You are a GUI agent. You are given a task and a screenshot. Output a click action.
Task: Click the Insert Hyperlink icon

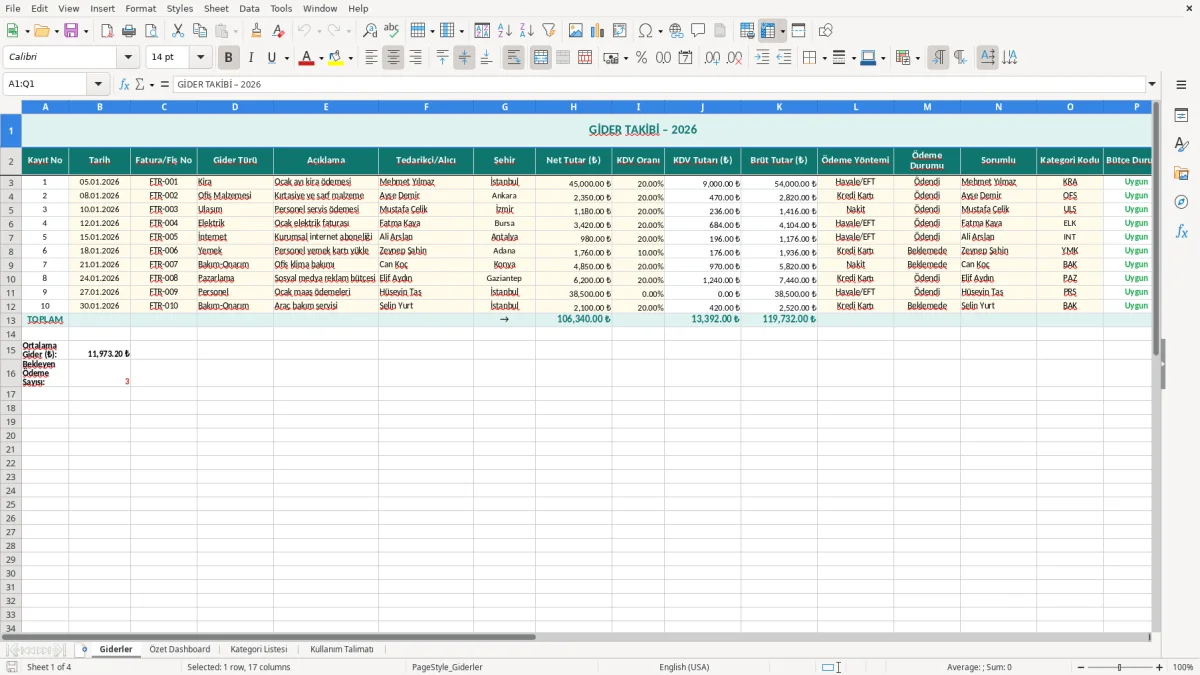[x=676, y=31]
